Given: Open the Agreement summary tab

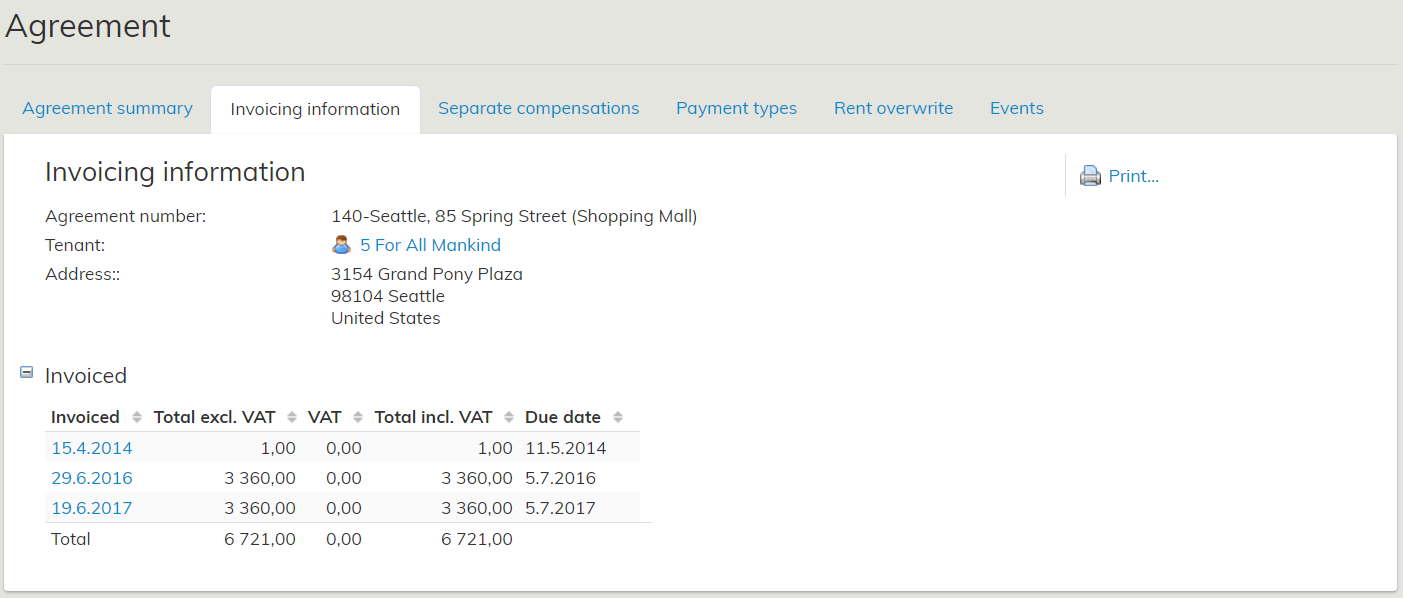Looking at the screenshot, I should pyautogui.click(x=107, y=108).
